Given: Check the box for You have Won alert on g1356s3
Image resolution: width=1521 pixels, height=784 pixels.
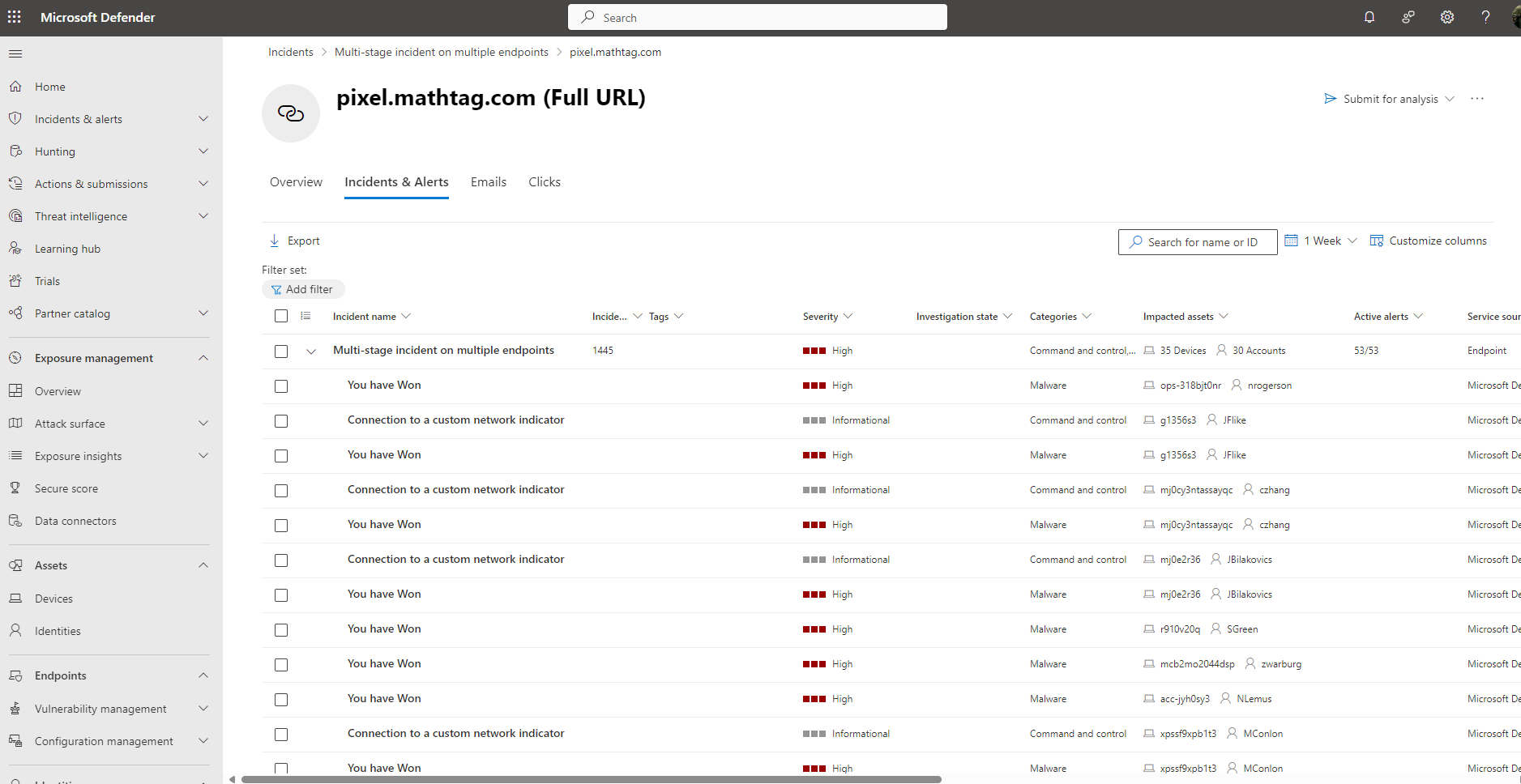Looking at the screenshot, I should click(x=281, y=456).
